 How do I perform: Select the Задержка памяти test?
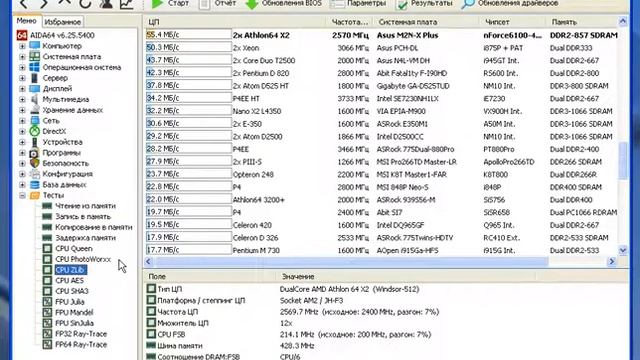(85, 238)
